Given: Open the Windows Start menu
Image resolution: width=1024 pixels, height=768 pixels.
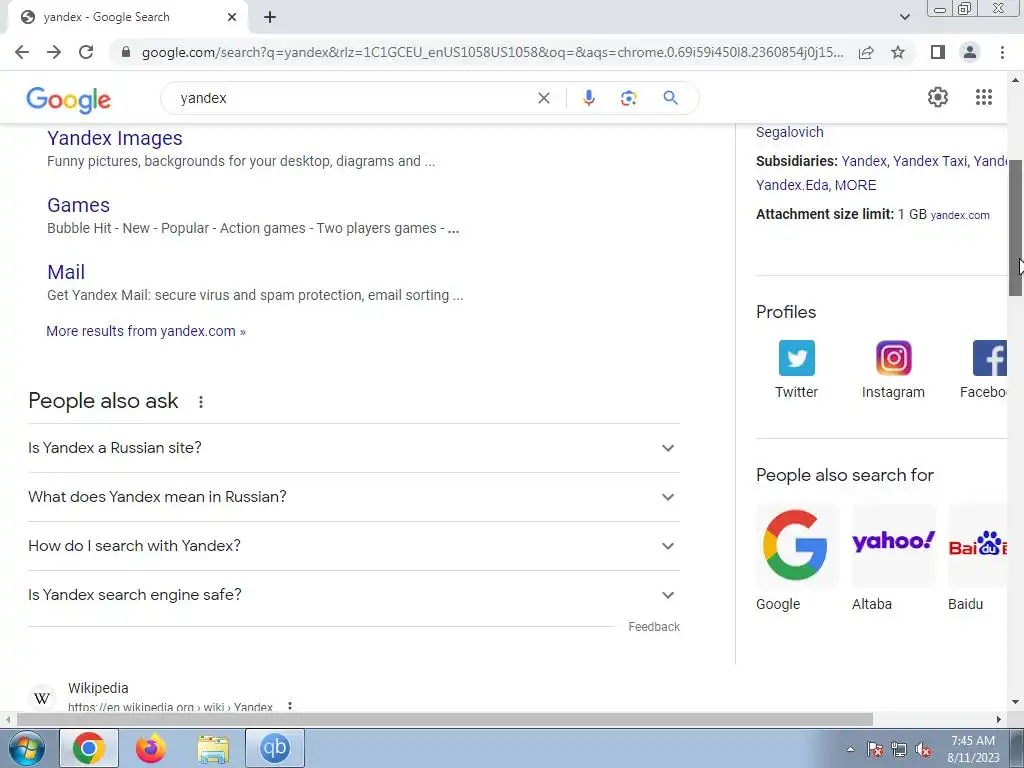Looking at the screenshot, I should (x=27, y=748).
